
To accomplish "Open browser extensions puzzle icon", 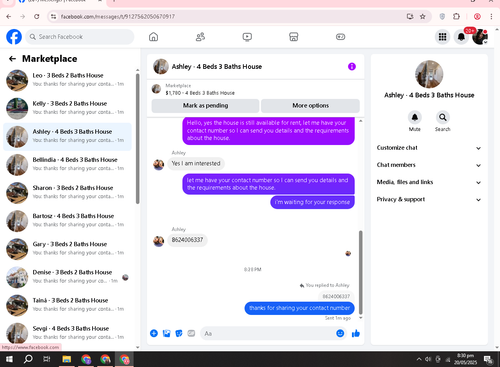I will click(x=456, y=16).
